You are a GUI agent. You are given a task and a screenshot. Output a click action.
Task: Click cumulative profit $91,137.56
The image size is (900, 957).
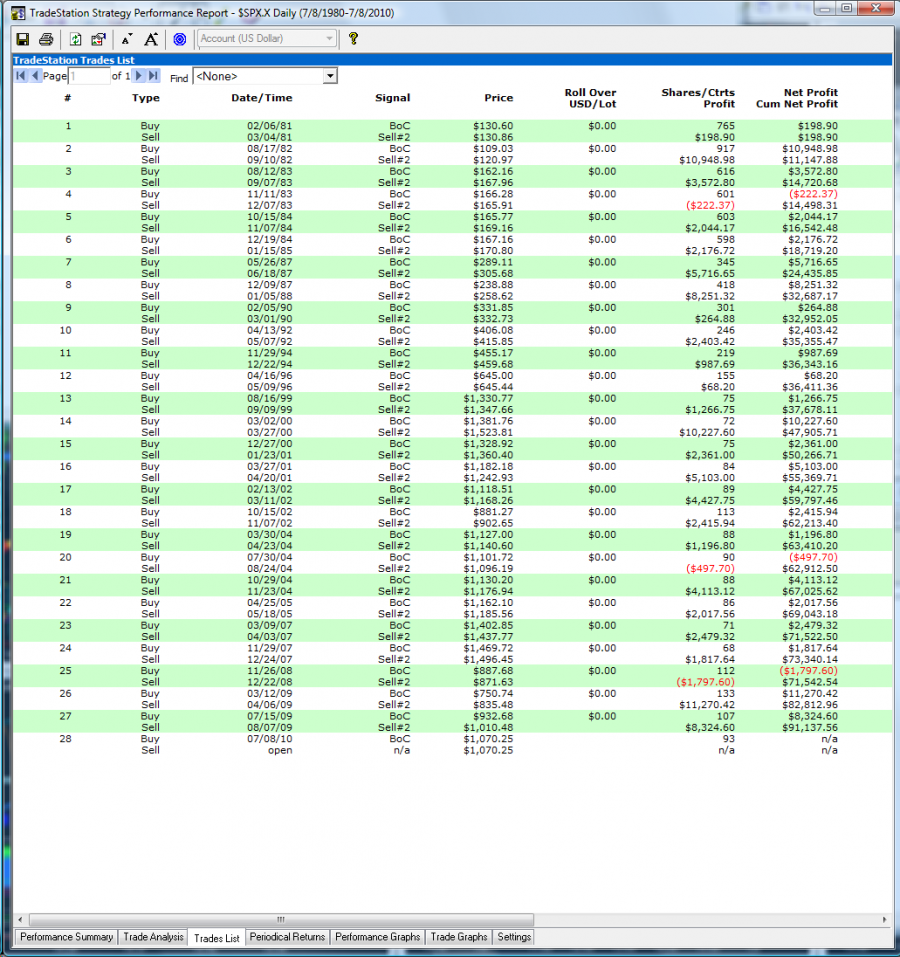coord(810,728)
